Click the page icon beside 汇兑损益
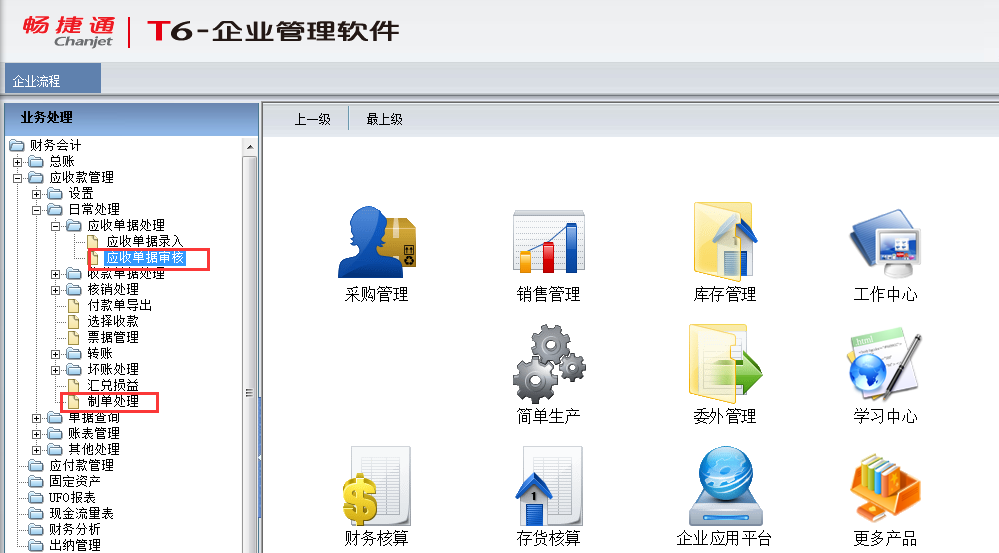This screenshot has width=999, height=553. [x=74, y=385]
